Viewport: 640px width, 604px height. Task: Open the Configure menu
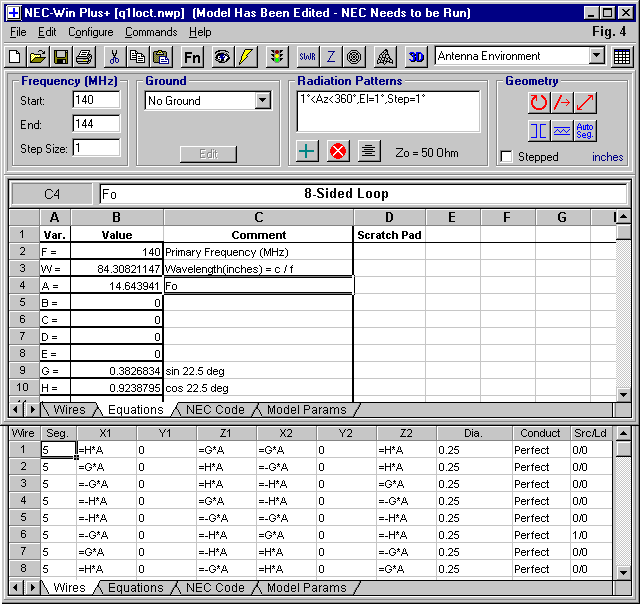point(91,32)
